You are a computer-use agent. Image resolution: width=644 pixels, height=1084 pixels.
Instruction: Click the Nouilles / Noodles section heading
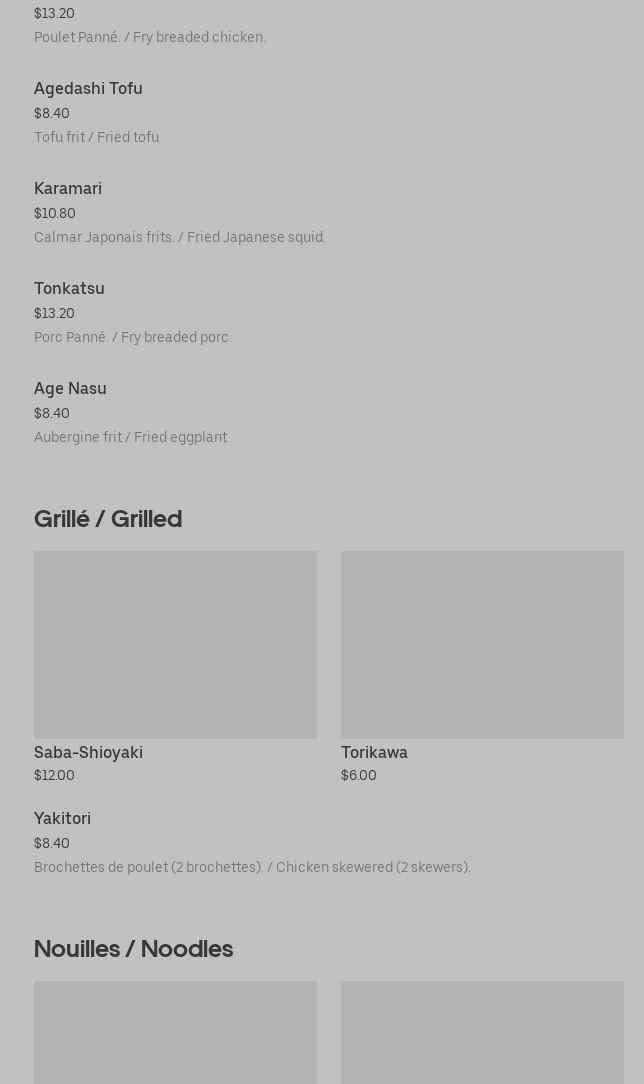(x=133, y=949)
